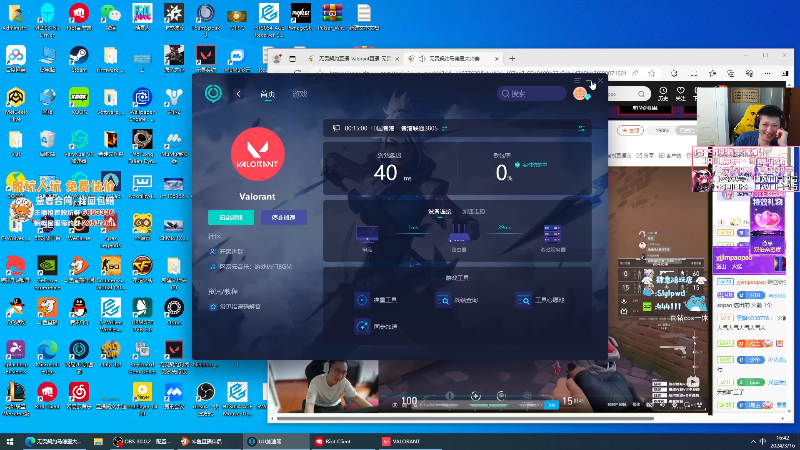Open the PotPlayer desktop shortcut
This screenshot has height=450, width=800.
click(142, 398)
